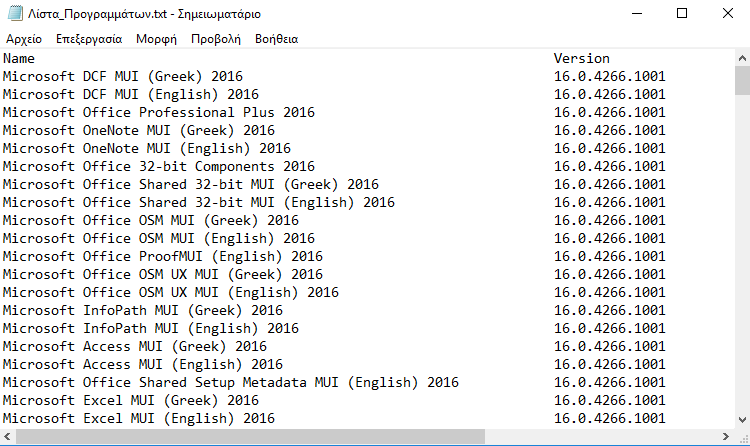Click the vertical scrollbar up arrow
The width and height of the screenshot is (750, 446).
tap(742, 58)
